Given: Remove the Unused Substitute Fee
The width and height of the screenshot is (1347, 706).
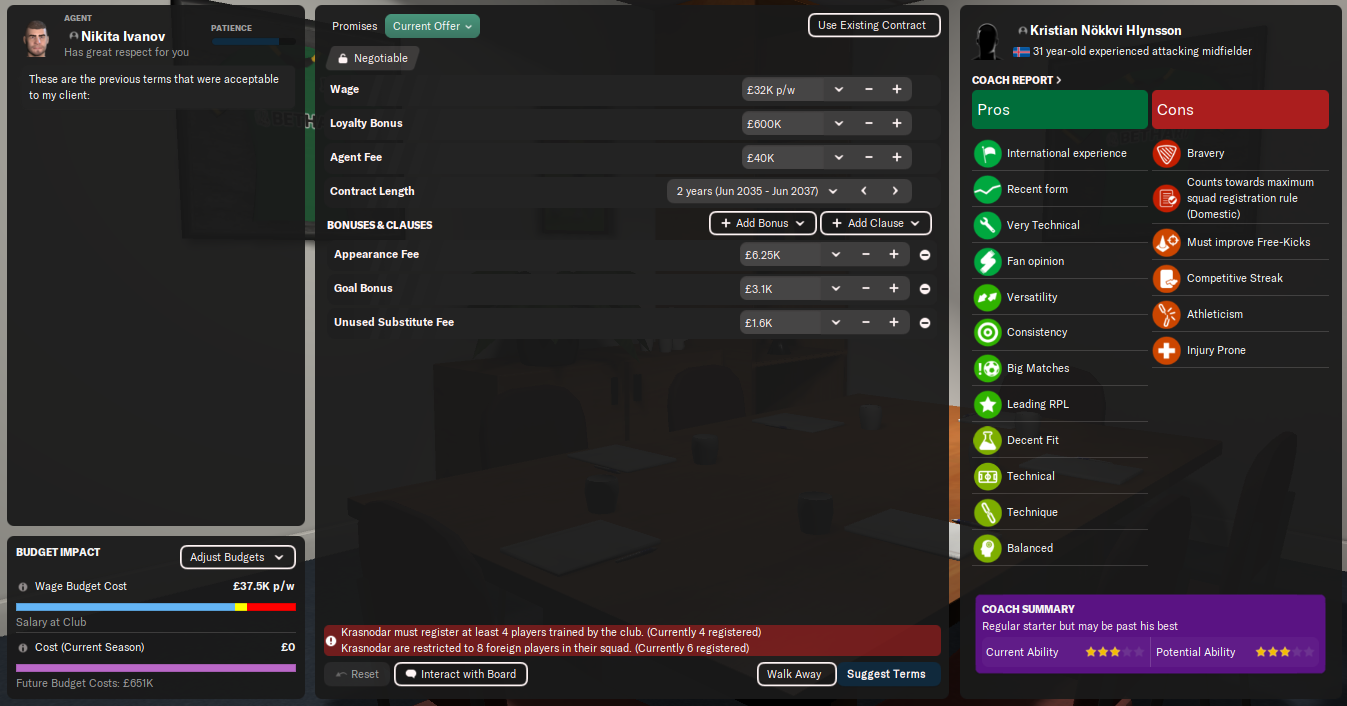Looking at the screenshot, I should (925, 323).
